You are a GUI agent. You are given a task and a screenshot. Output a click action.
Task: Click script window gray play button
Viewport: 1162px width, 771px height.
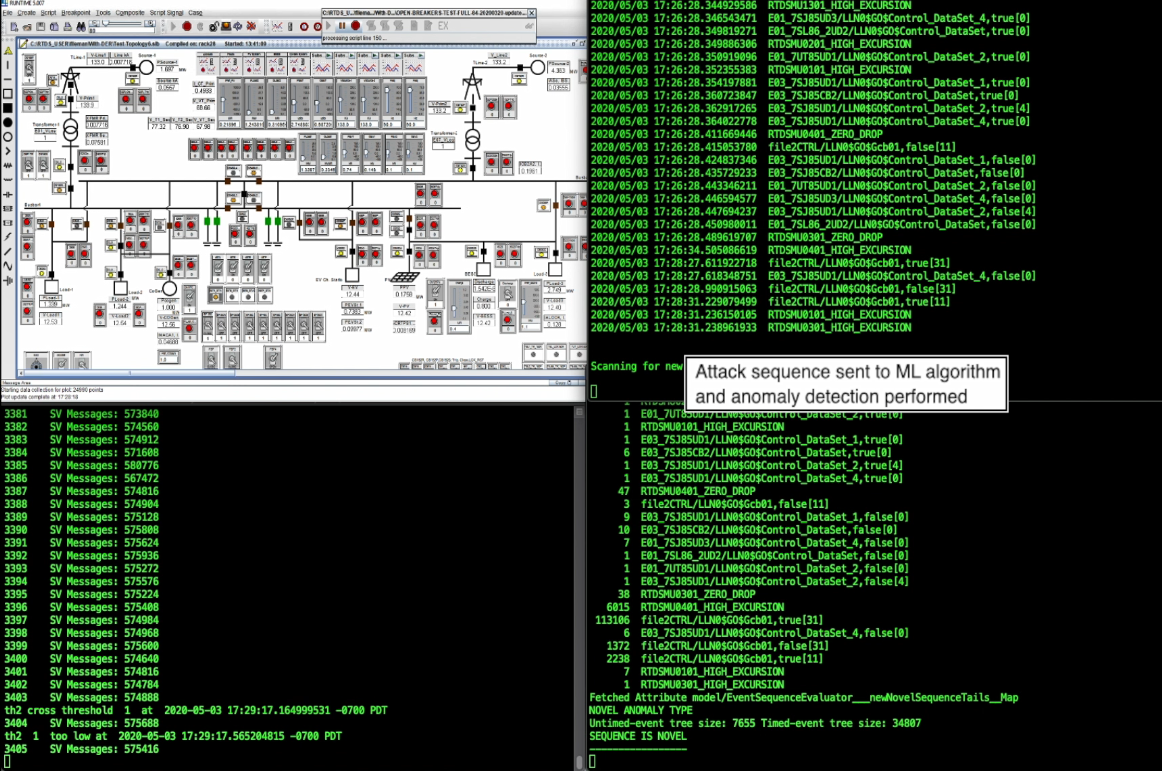pos(328,26)
